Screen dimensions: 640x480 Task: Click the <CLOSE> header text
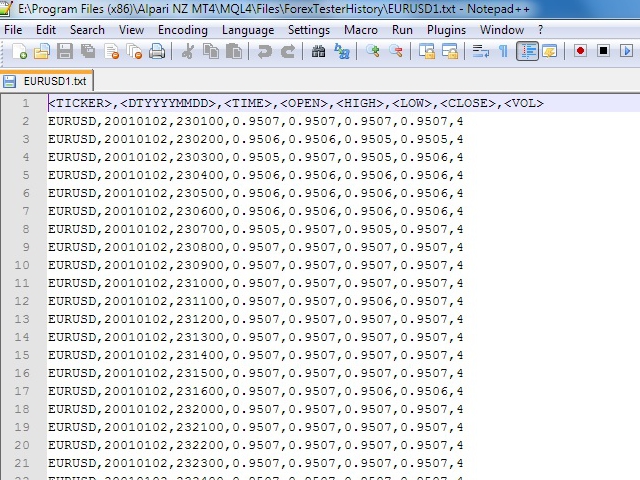click(468, 103)
